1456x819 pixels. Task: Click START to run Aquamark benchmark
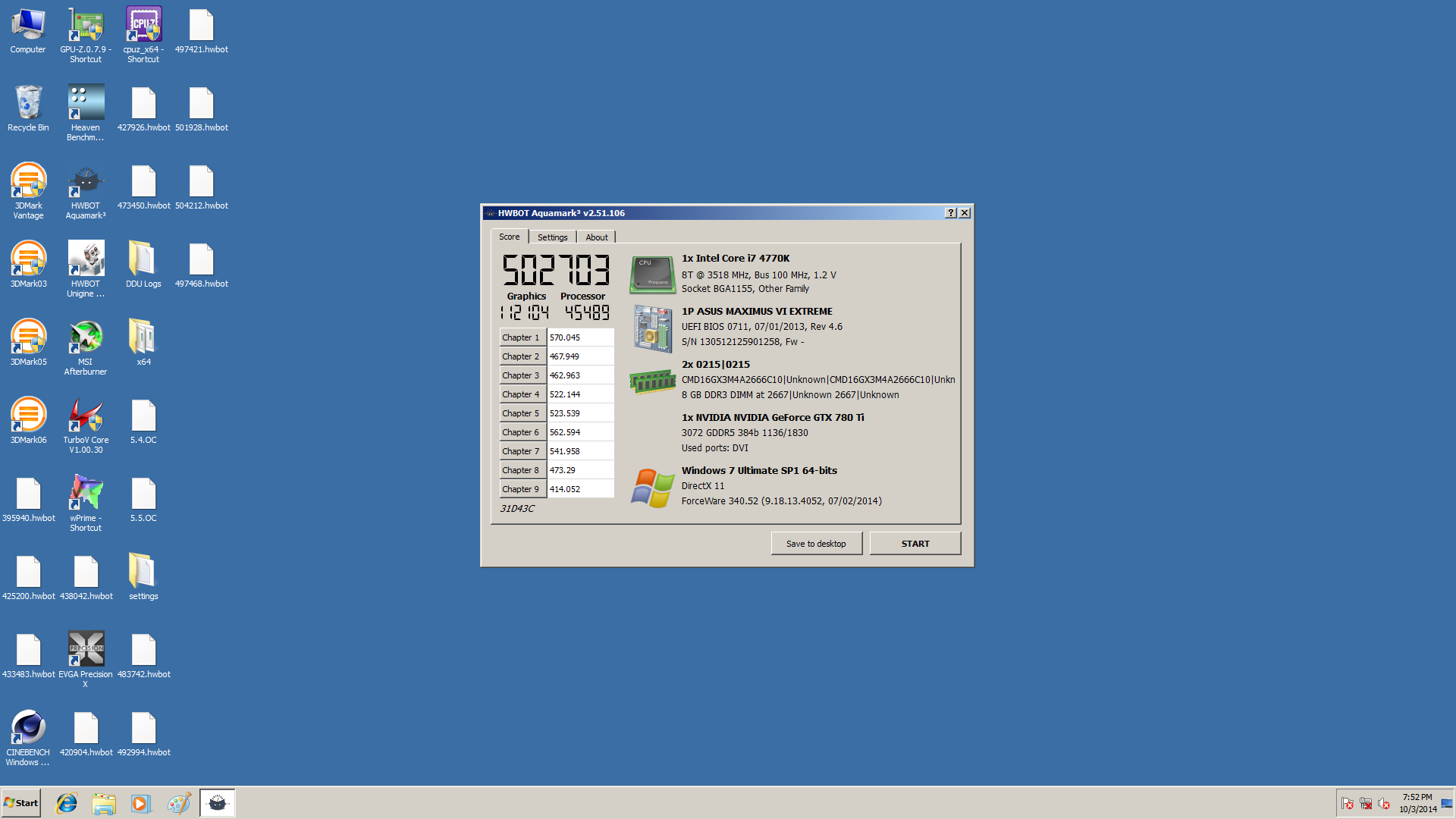(915, 544)
